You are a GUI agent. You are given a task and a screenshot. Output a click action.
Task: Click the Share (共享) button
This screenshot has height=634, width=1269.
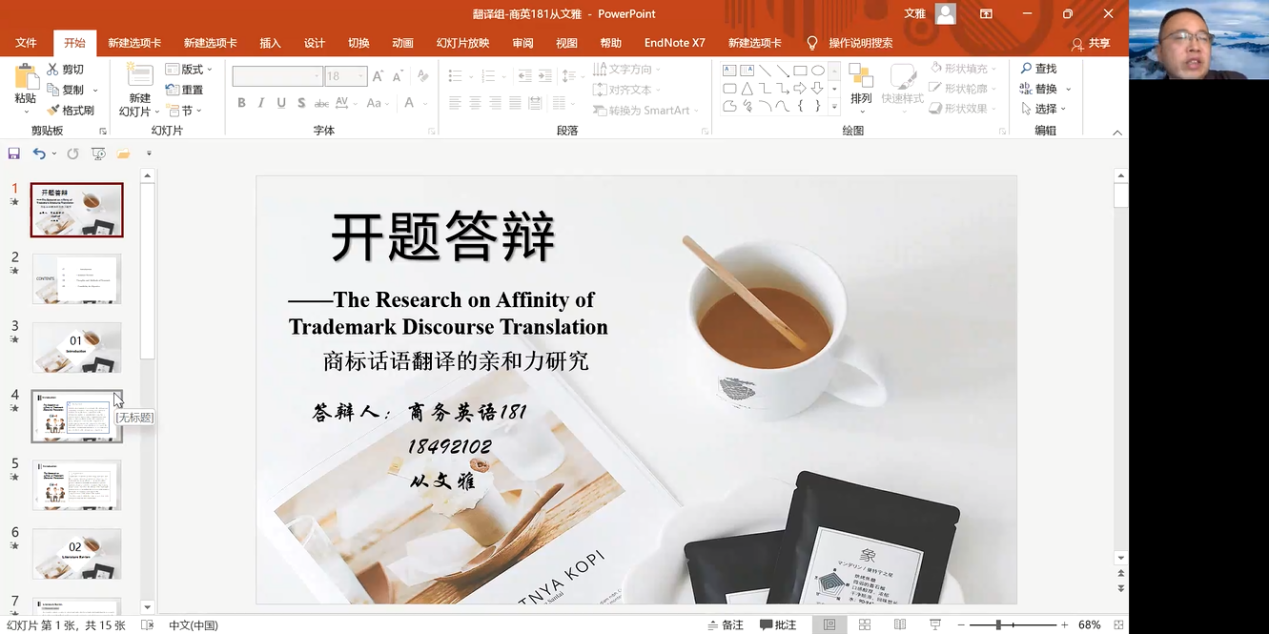coord(1091,44)
